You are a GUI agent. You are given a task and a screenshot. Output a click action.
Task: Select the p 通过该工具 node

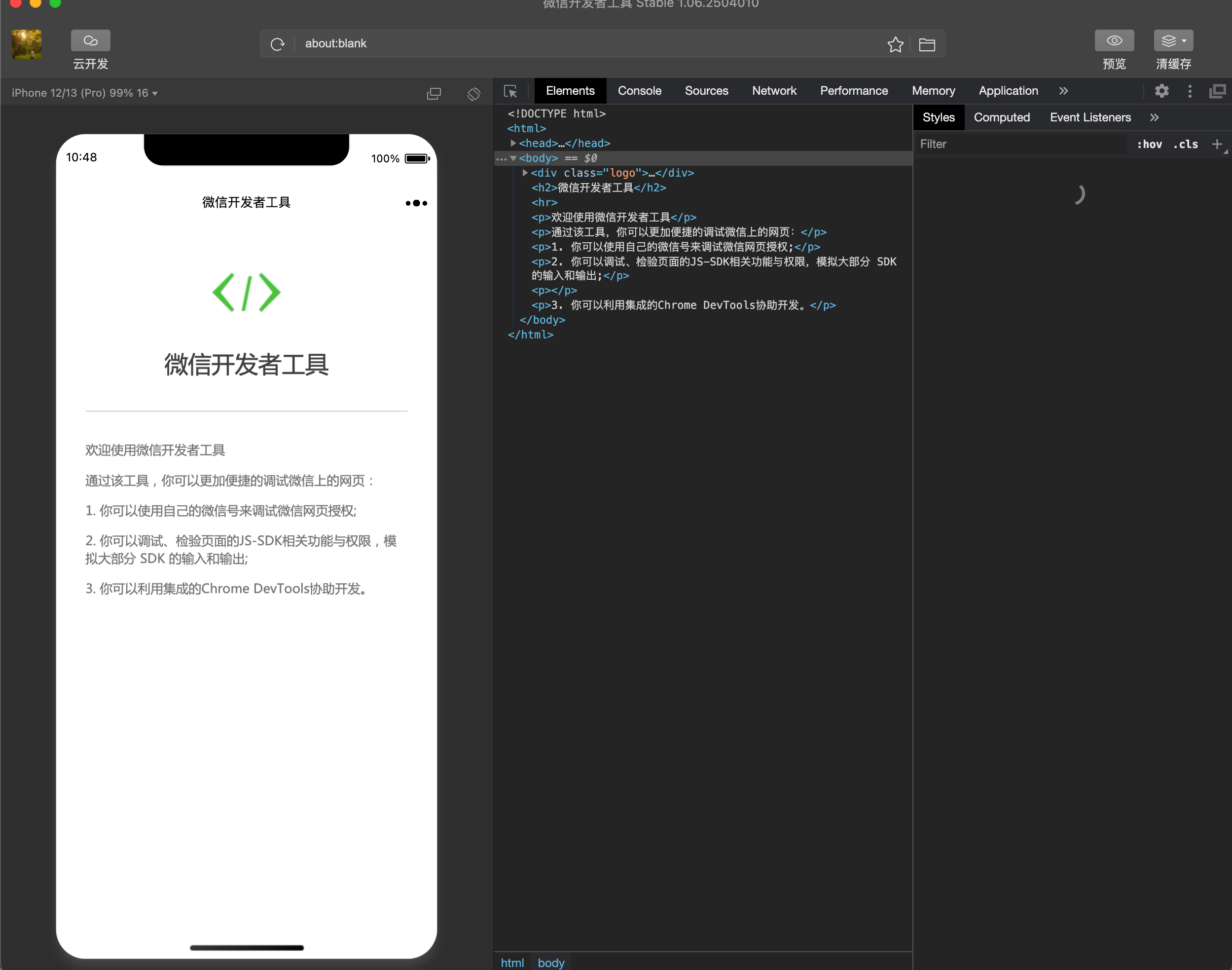click(x=679, y=232)
